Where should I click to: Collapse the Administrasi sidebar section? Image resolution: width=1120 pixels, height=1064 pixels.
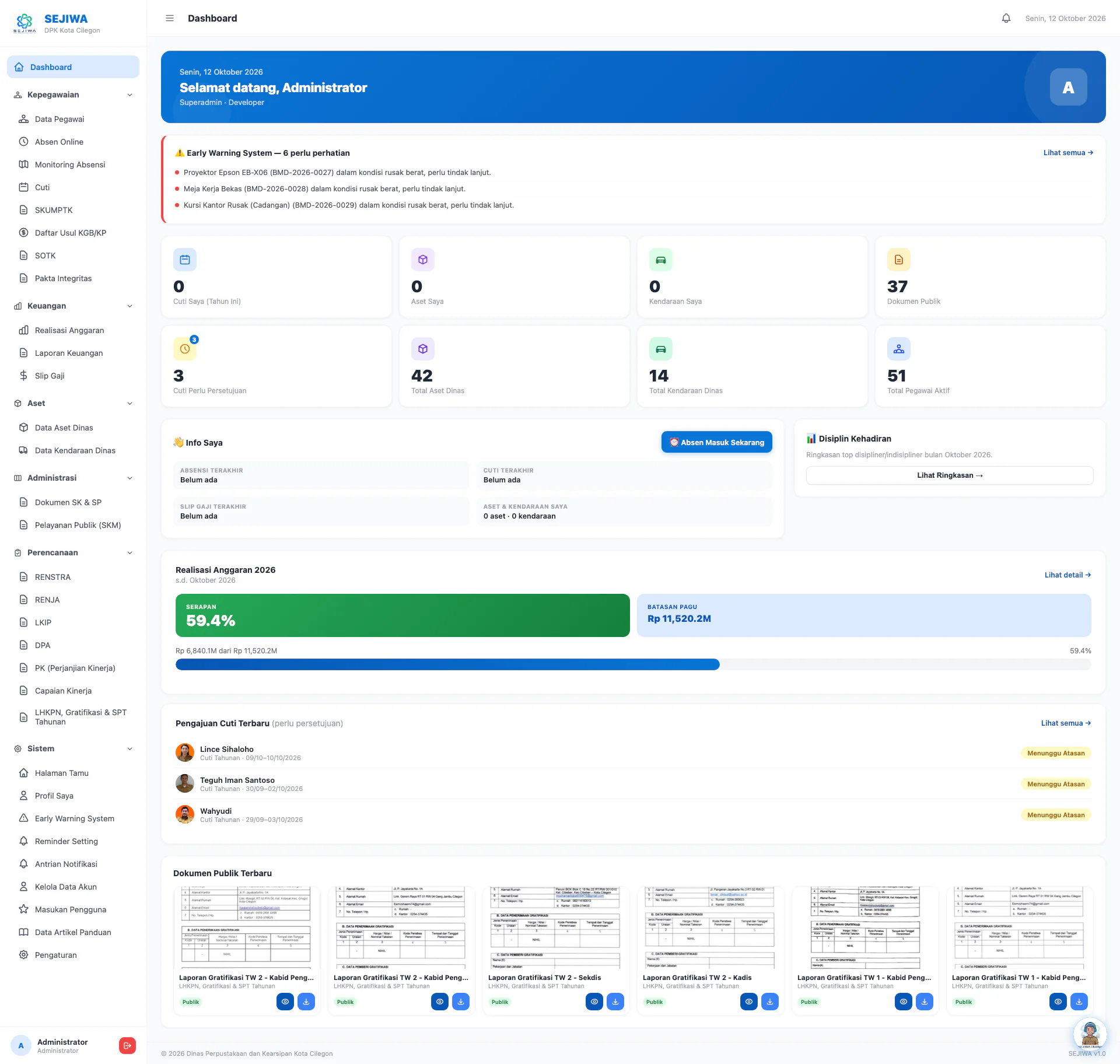click(x=73, y=478)
